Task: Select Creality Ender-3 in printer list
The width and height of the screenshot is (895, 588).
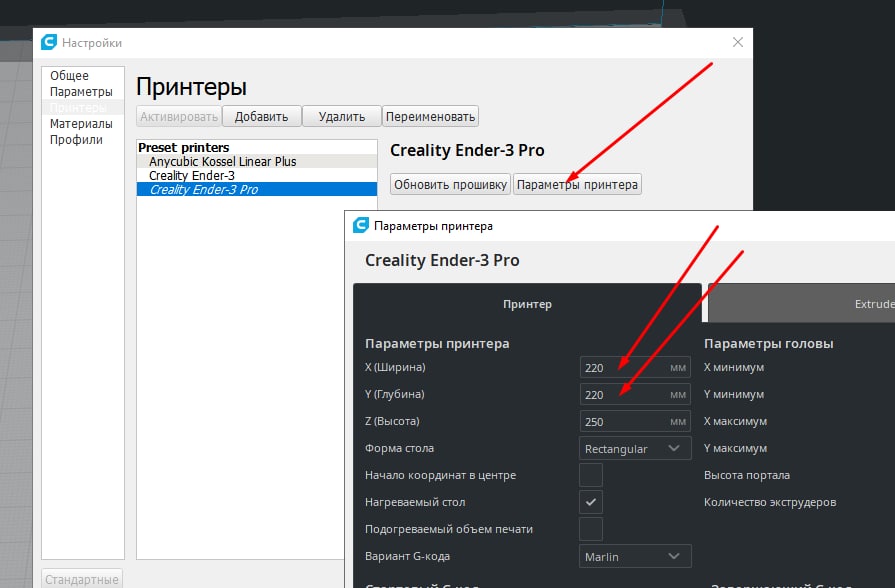Action: pyautogui.click(x=257, y=175)
